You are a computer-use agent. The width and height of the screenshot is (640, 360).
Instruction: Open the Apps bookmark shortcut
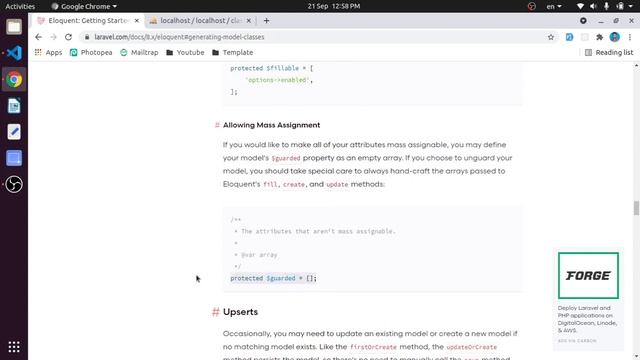point(48,52)
